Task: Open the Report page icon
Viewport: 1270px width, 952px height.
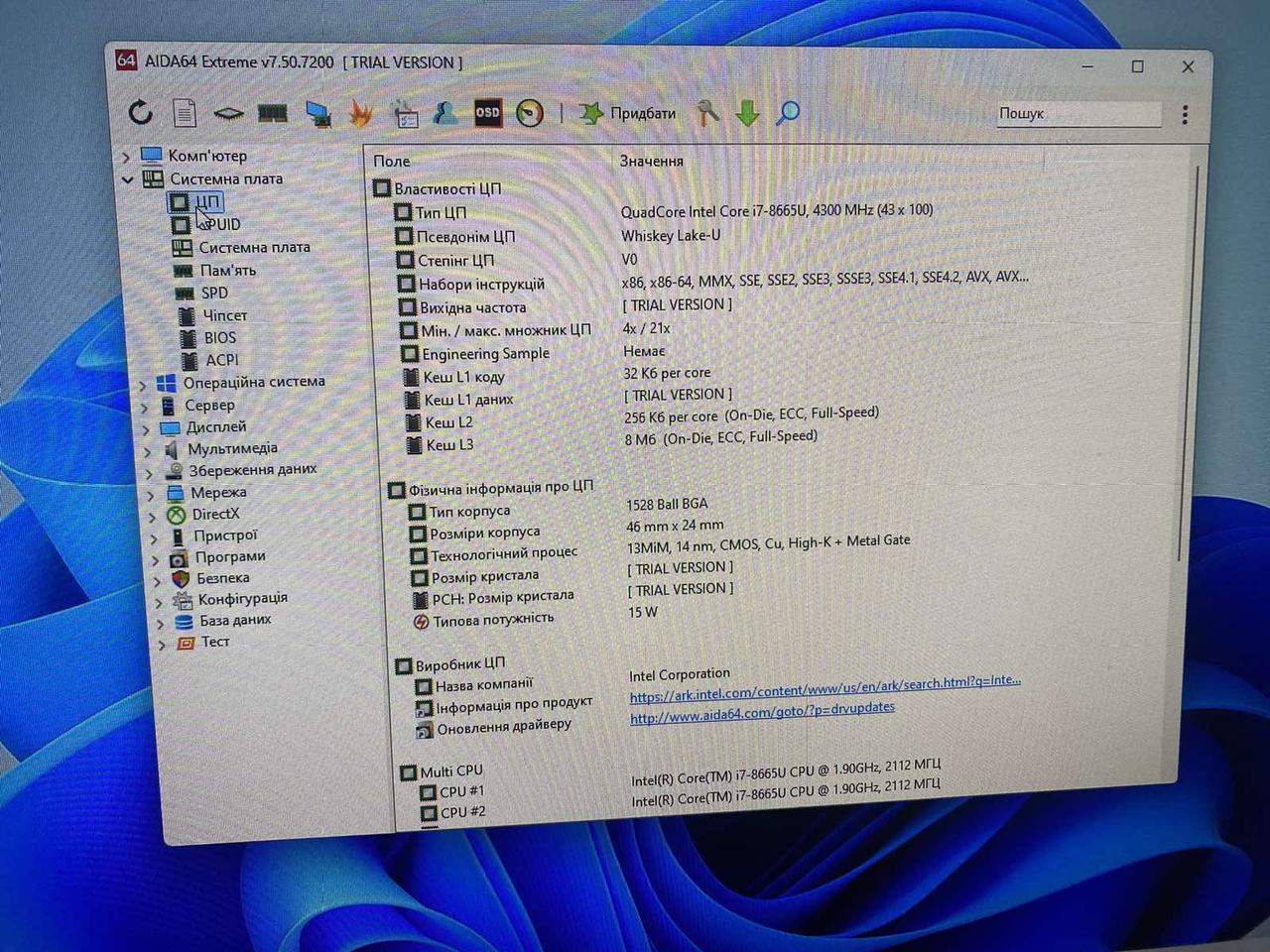Action: click(185, 113)
